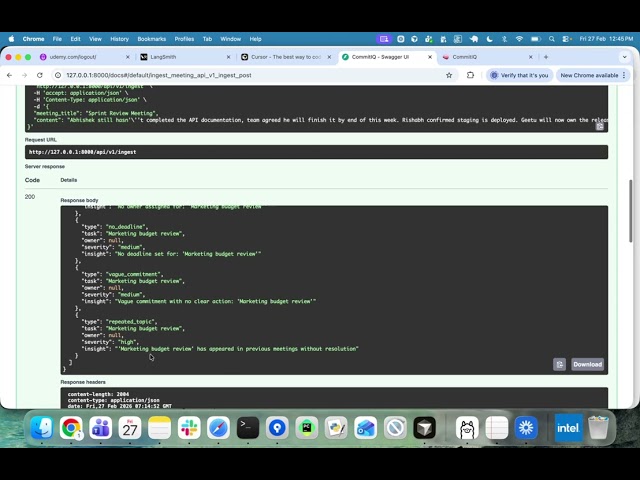Switch to the udemy.com/logout tab
This screenshot has height=480, width=640.
tap(84, 57)
